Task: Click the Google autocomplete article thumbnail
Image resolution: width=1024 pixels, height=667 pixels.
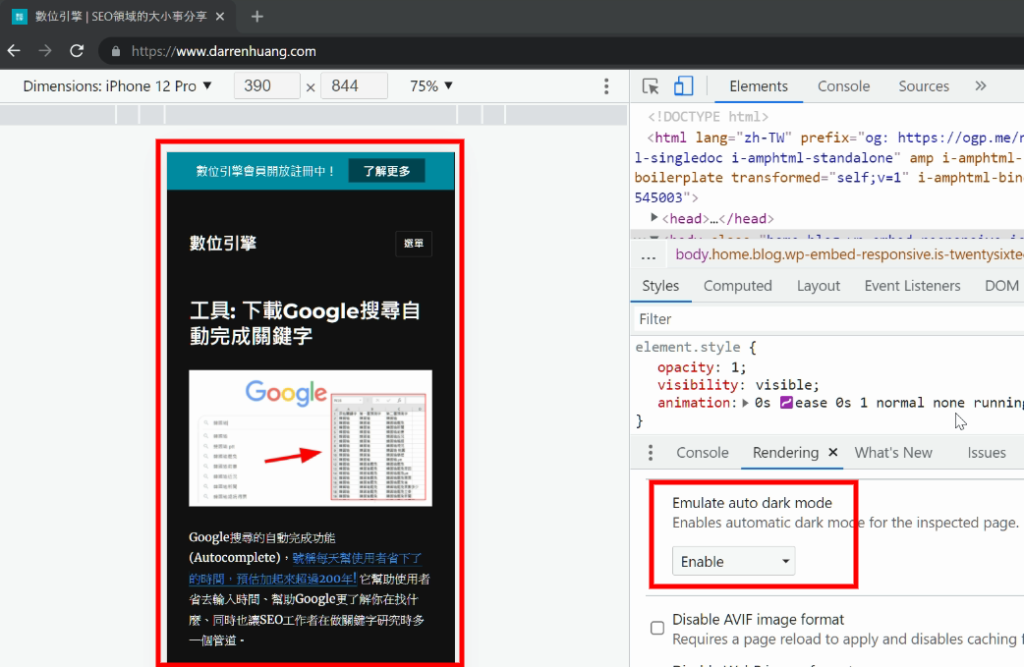Action: tap(310, 438)
